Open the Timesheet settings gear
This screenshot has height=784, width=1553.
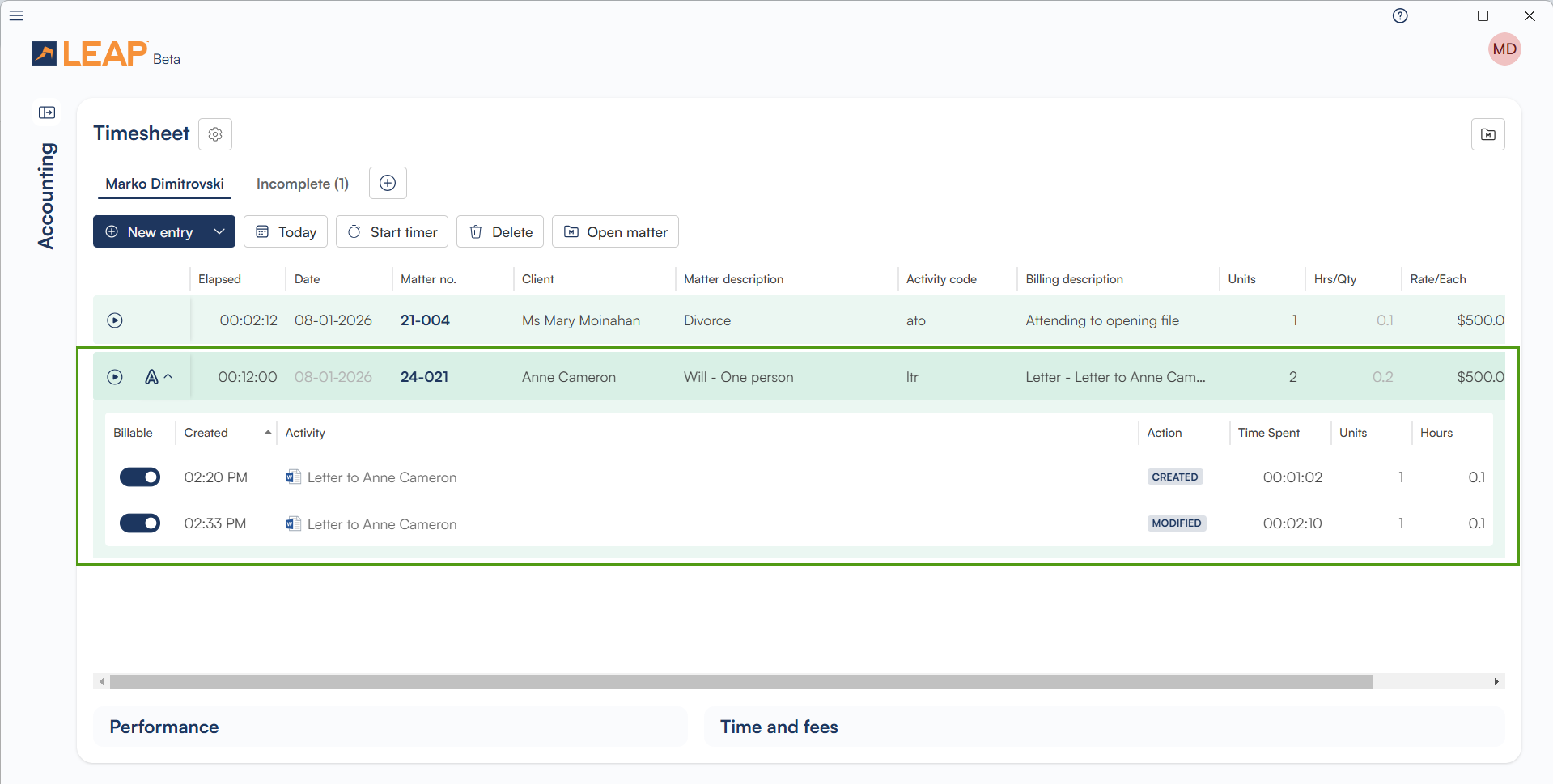(215, 134)
